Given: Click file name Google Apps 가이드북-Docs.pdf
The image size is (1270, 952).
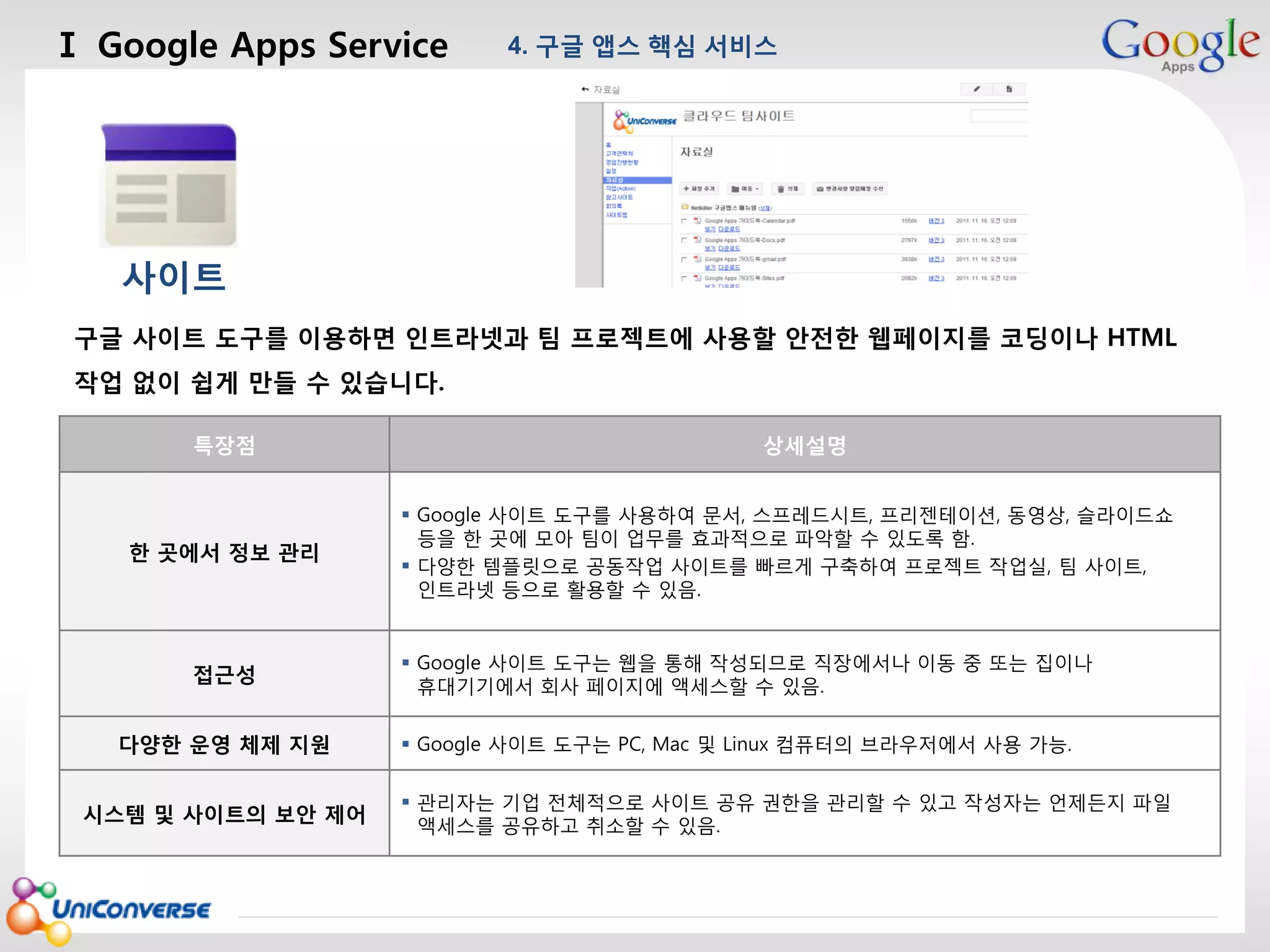Looking at the screenshot, I should pos(745,240).
